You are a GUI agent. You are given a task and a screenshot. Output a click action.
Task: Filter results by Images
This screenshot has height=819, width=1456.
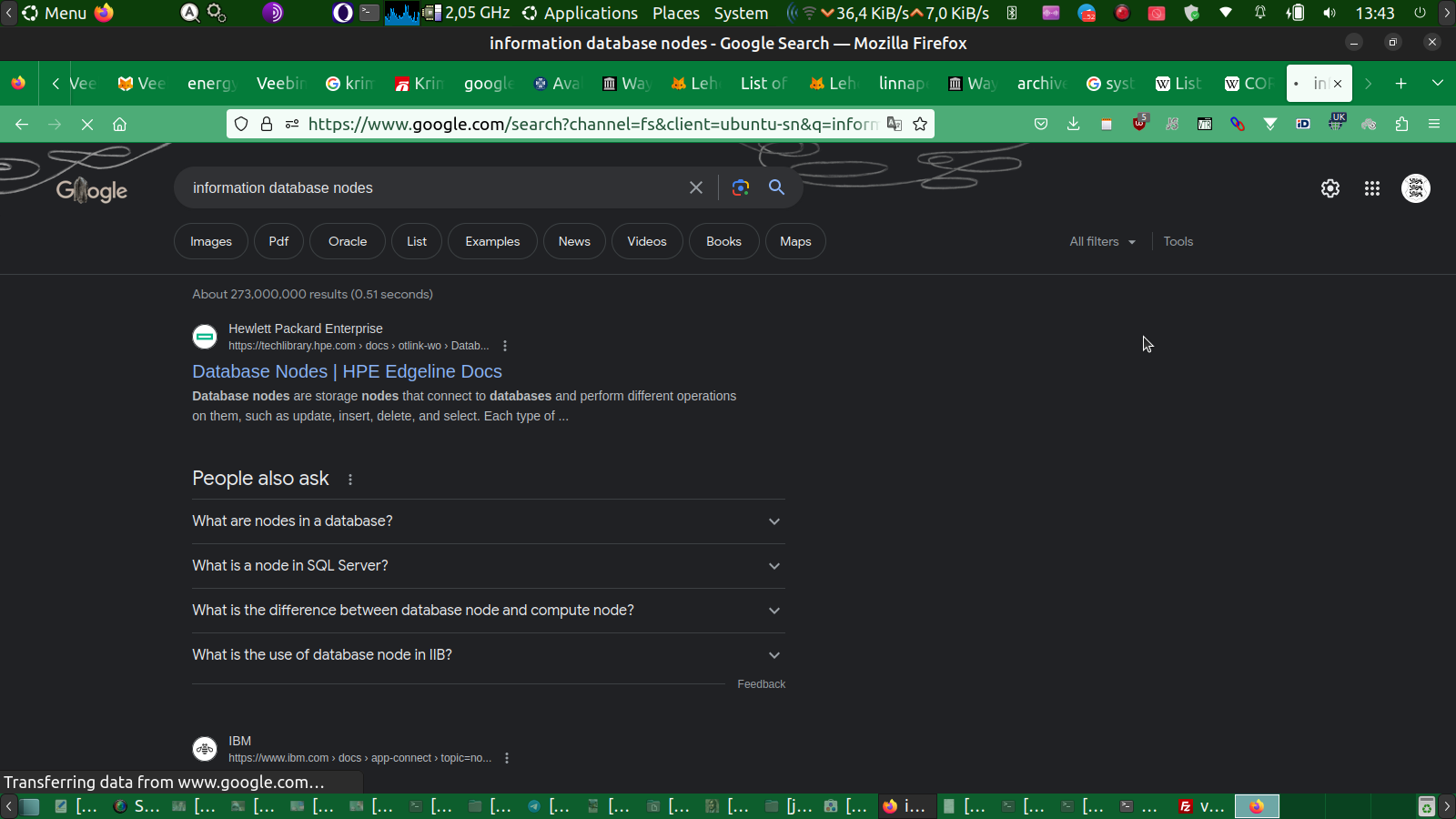point(211,241)
